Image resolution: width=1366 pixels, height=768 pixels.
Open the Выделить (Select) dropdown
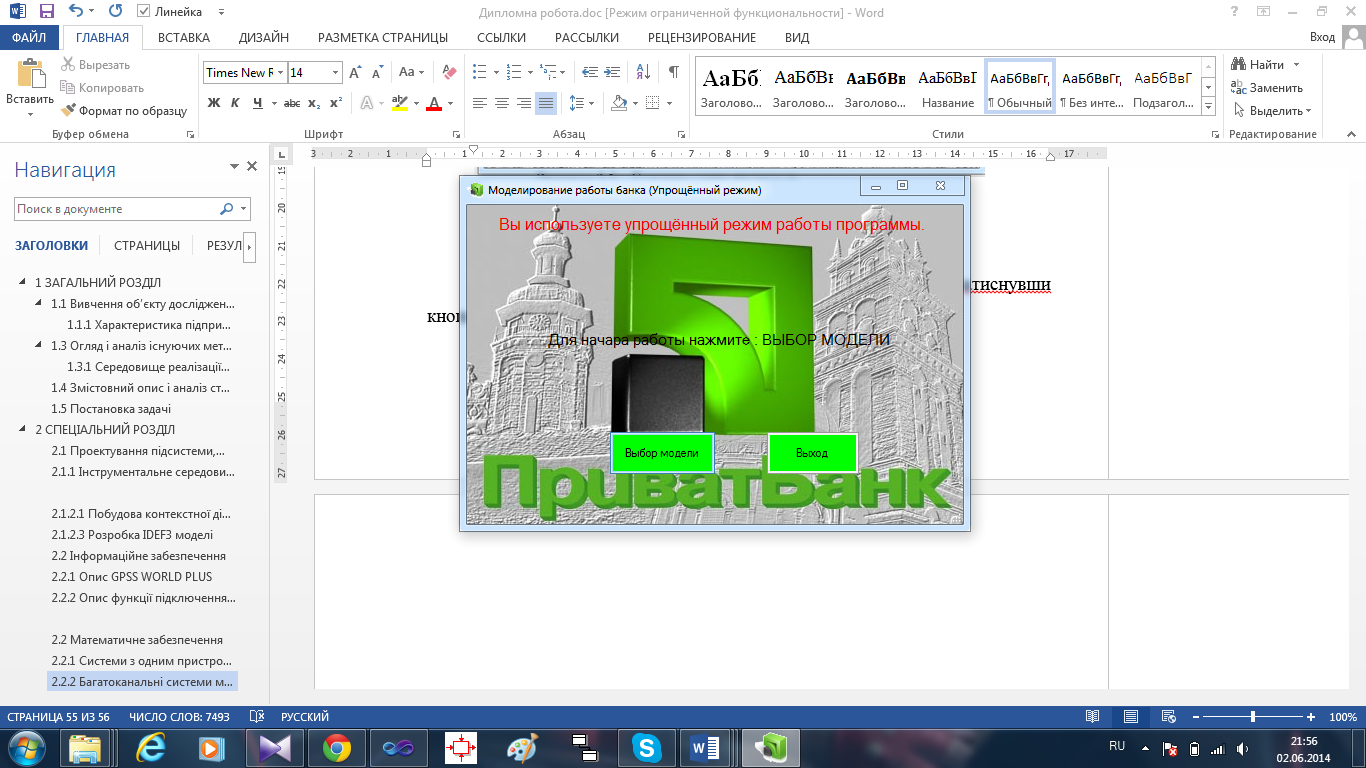click(x=1272, y=111)
